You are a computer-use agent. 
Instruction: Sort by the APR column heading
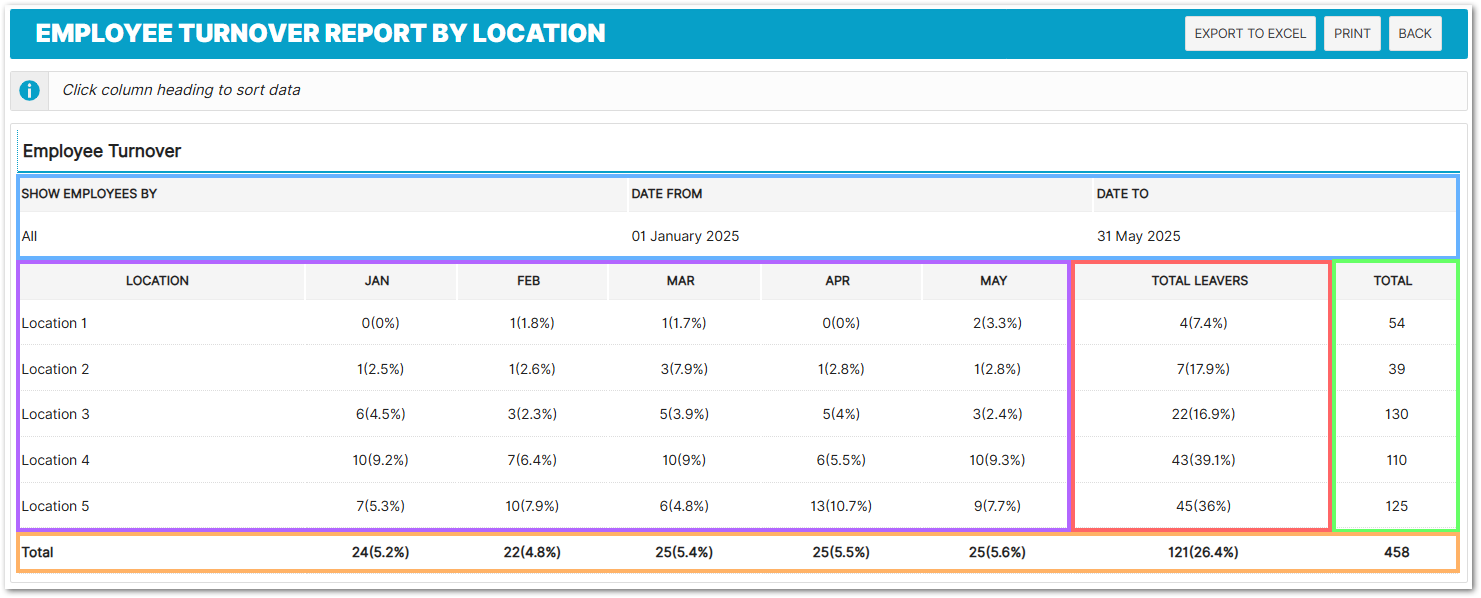pos(838,281)
